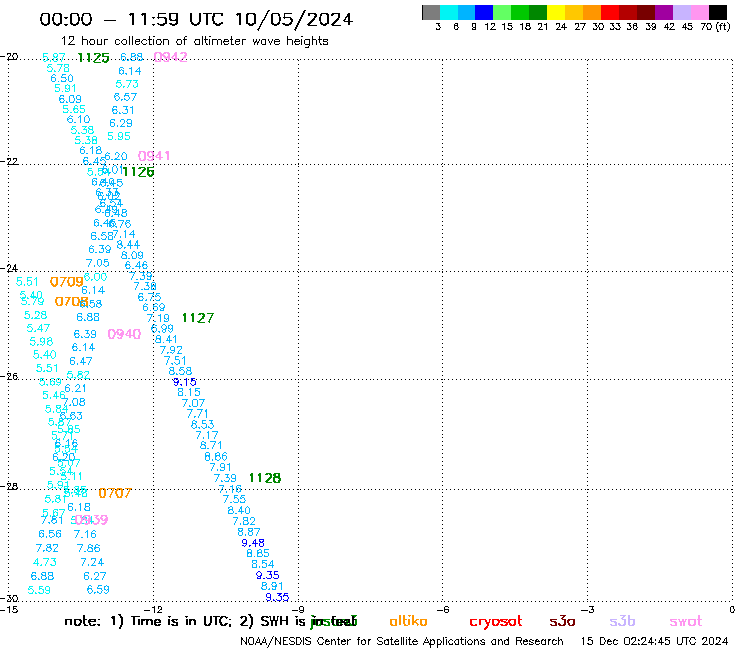Click the -3 longitude axis label

pyautogui.click(x=588, y=610)
